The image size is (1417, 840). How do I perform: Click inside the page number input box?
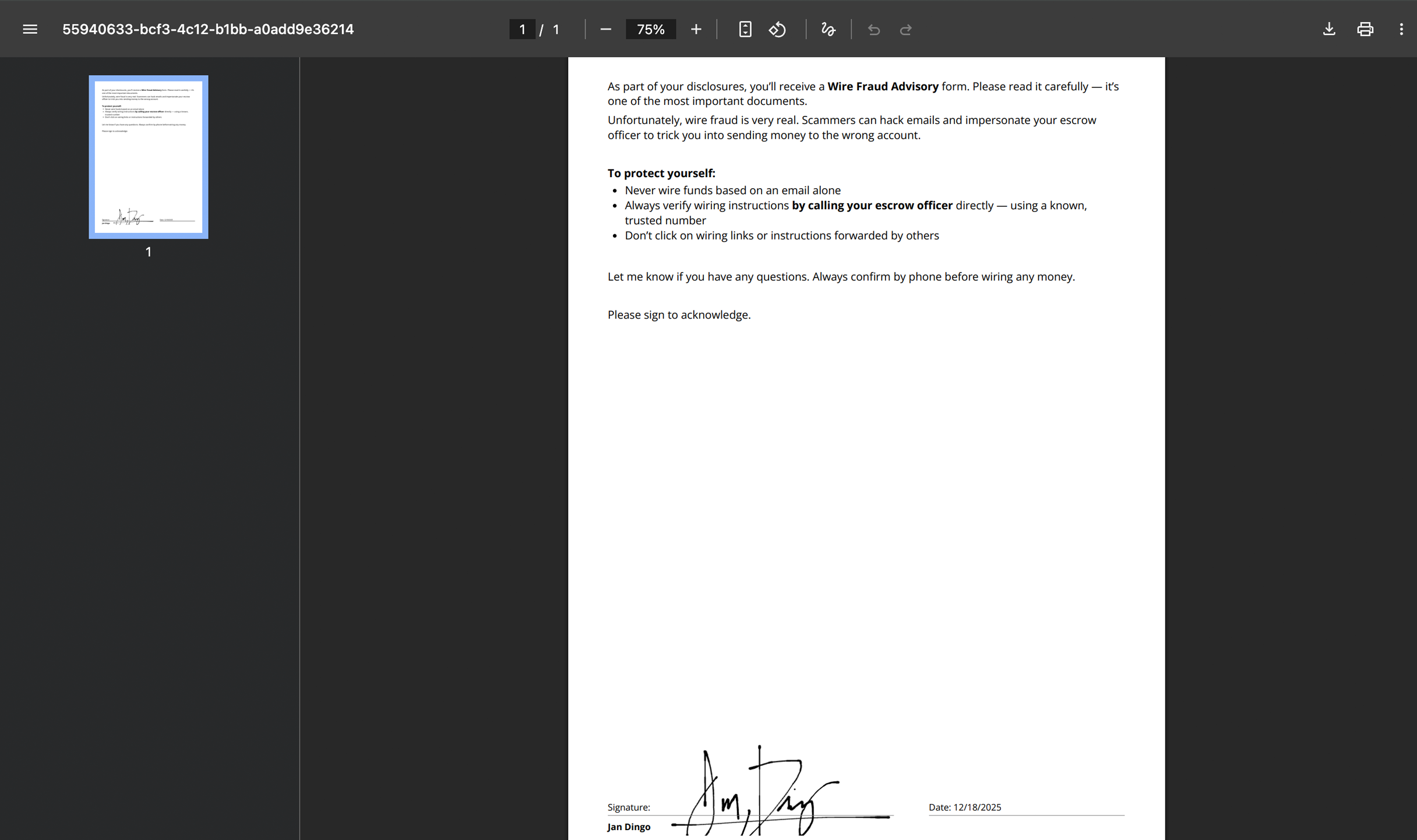pos(522,29)
